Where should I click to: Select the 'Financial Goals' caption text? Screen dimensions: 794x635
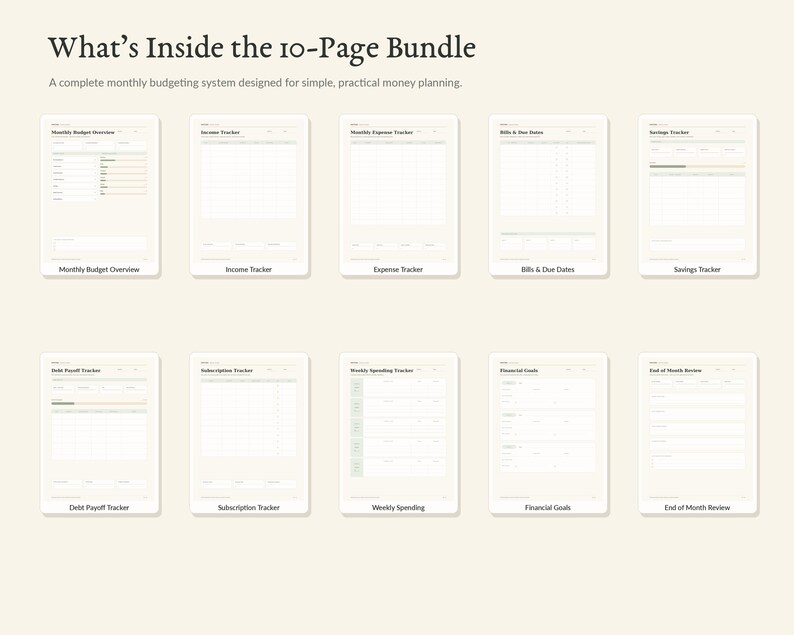(x=548, y=507)
